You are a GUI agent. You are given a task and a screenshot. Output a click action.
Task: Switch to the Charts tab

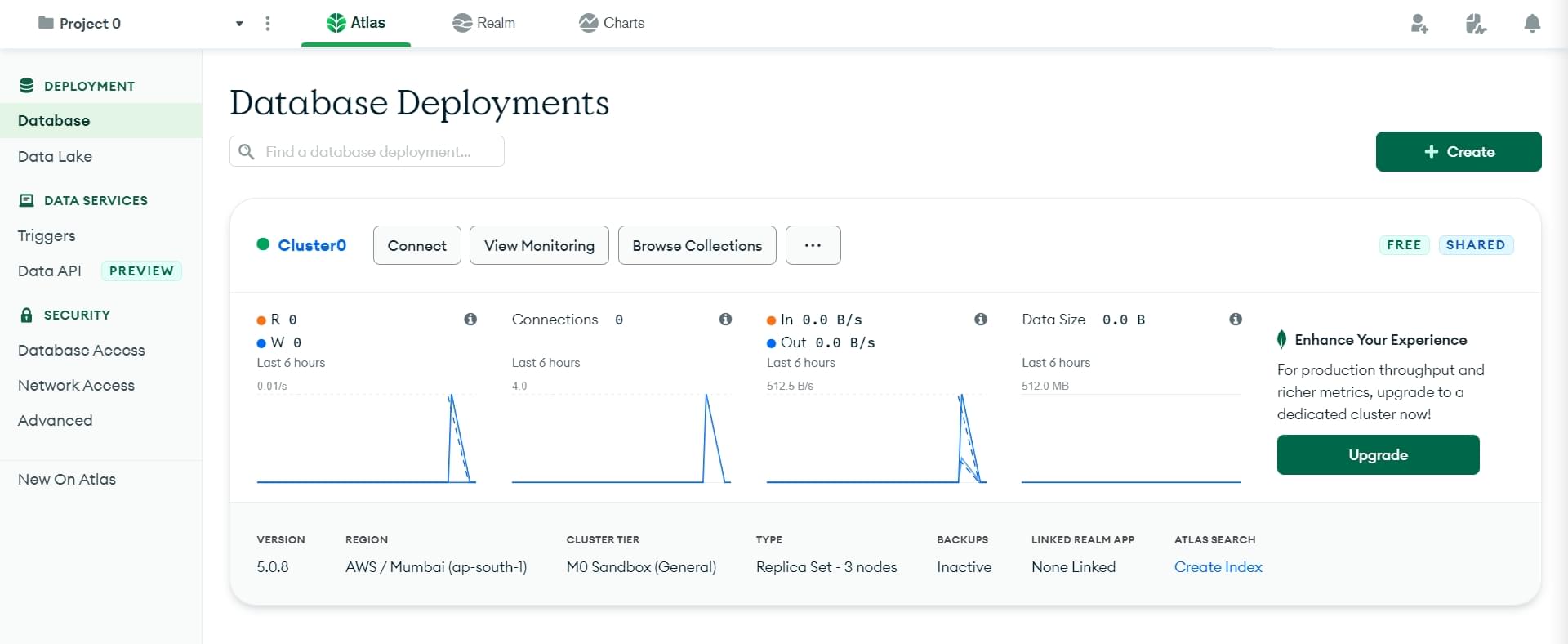click(x=612, y=23)
